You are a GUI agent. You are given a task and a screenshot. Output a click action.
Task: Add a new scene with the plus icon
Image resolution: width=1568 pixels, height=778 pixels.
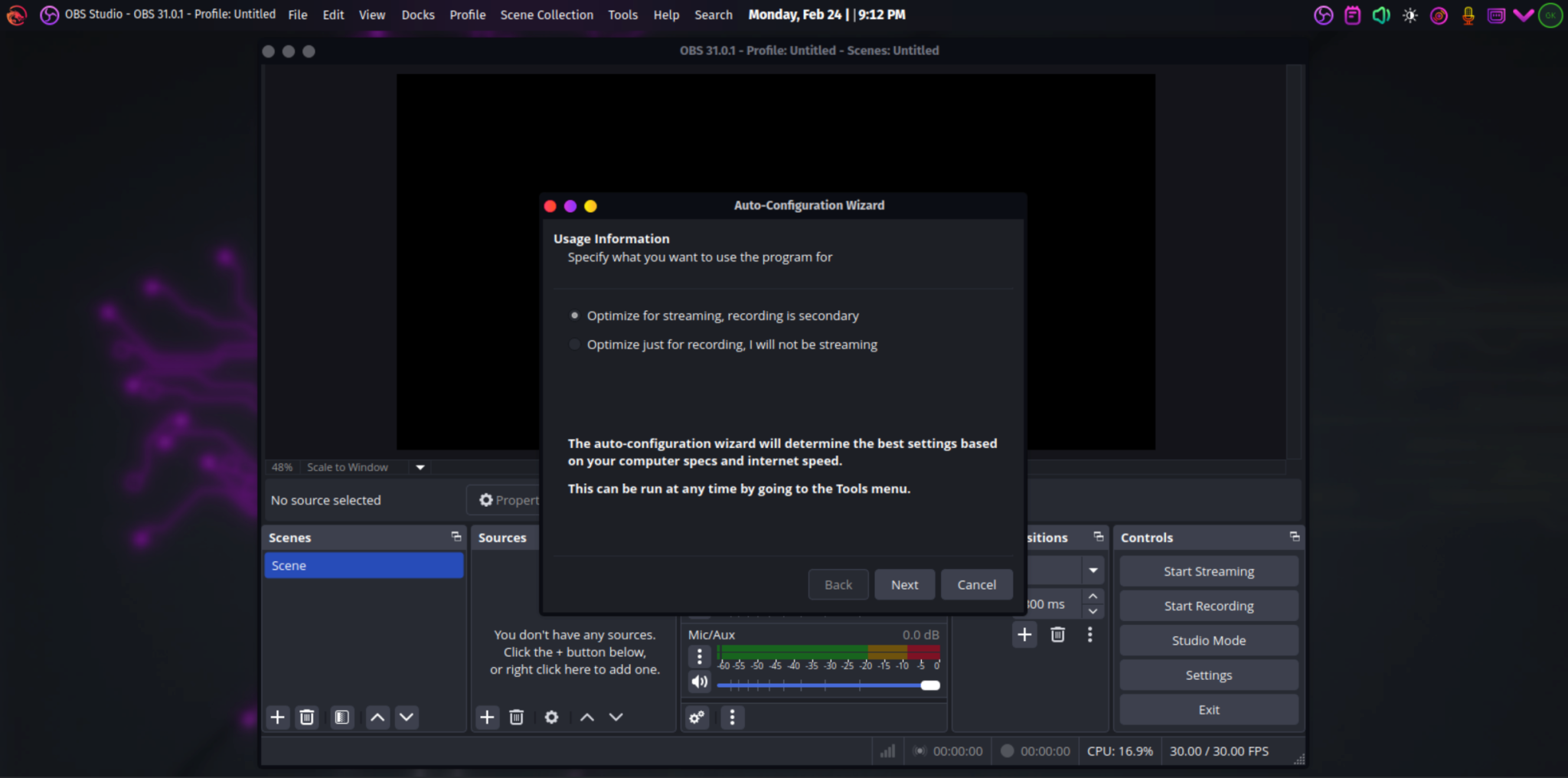coord(277,717)
